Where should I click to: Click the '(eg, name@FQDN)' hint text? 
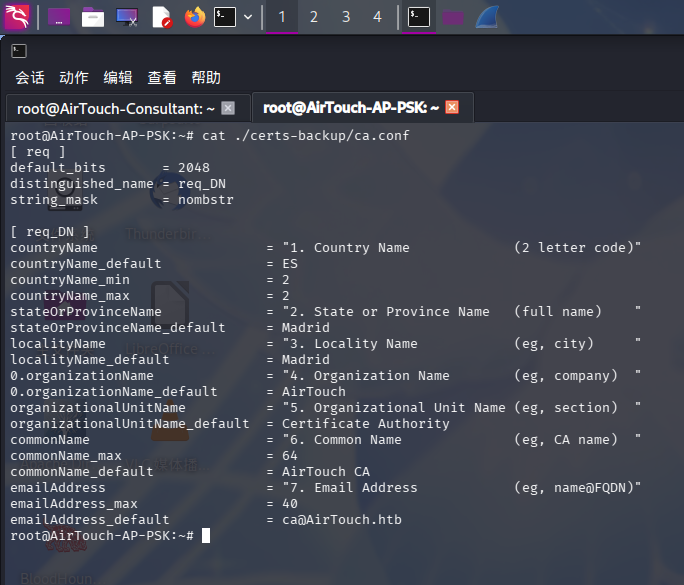[x=574, y=488]
